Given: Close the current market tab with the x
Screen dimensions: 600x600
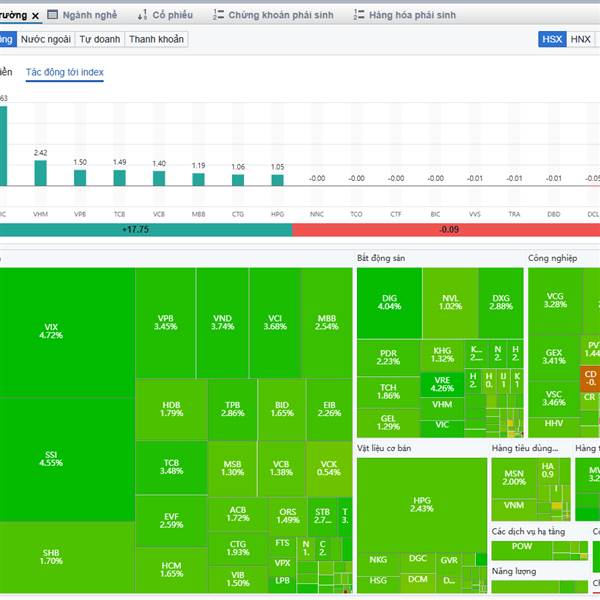Looking at the screenshot, I should [36, 16].
